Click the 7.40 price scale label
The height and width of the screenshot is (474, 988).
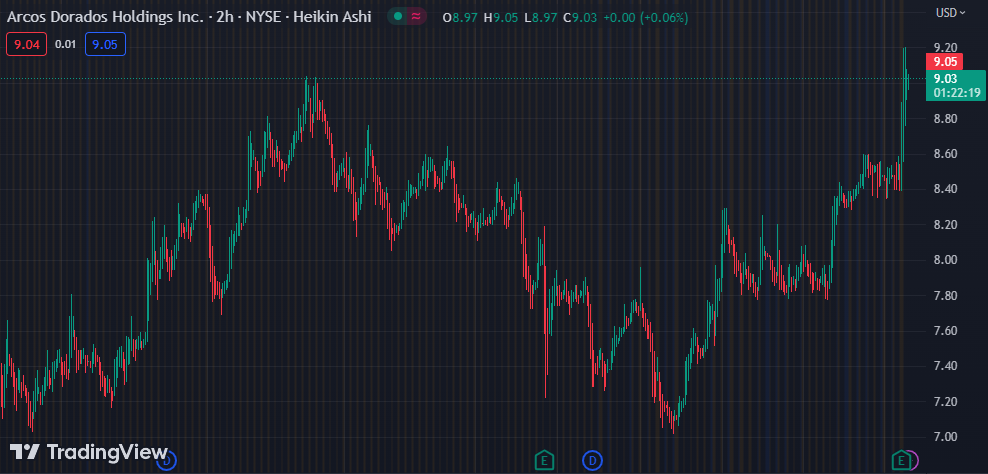pyautogui.click(x=945, y=366)
